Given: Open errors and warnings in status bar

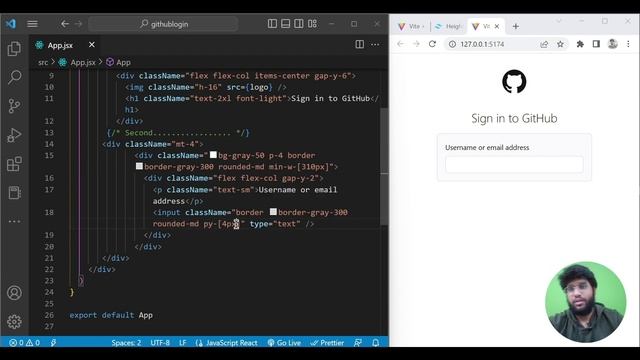Looking at the screenshot, I should click(x=24, y=343).
